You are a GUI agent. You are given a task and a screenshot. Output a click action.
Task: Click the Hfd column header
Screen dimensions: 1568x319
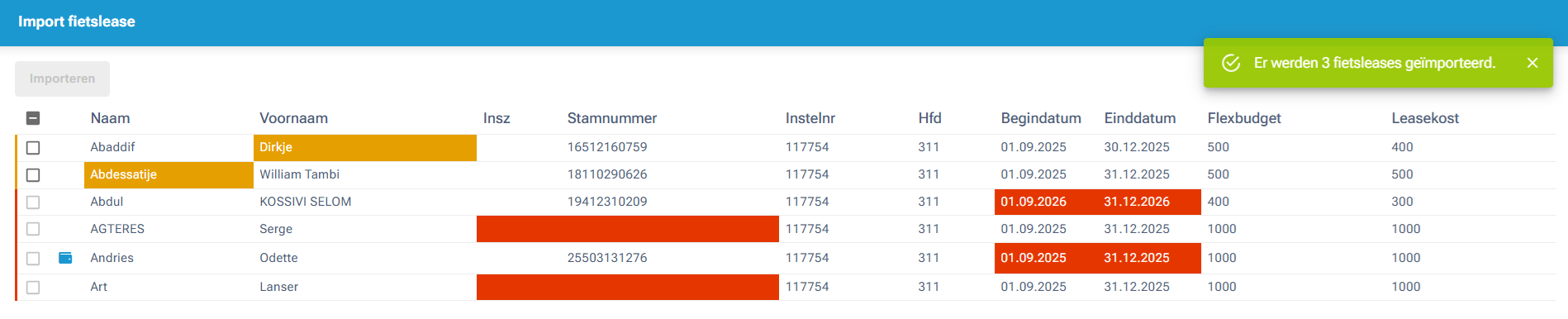click(929, 118)
